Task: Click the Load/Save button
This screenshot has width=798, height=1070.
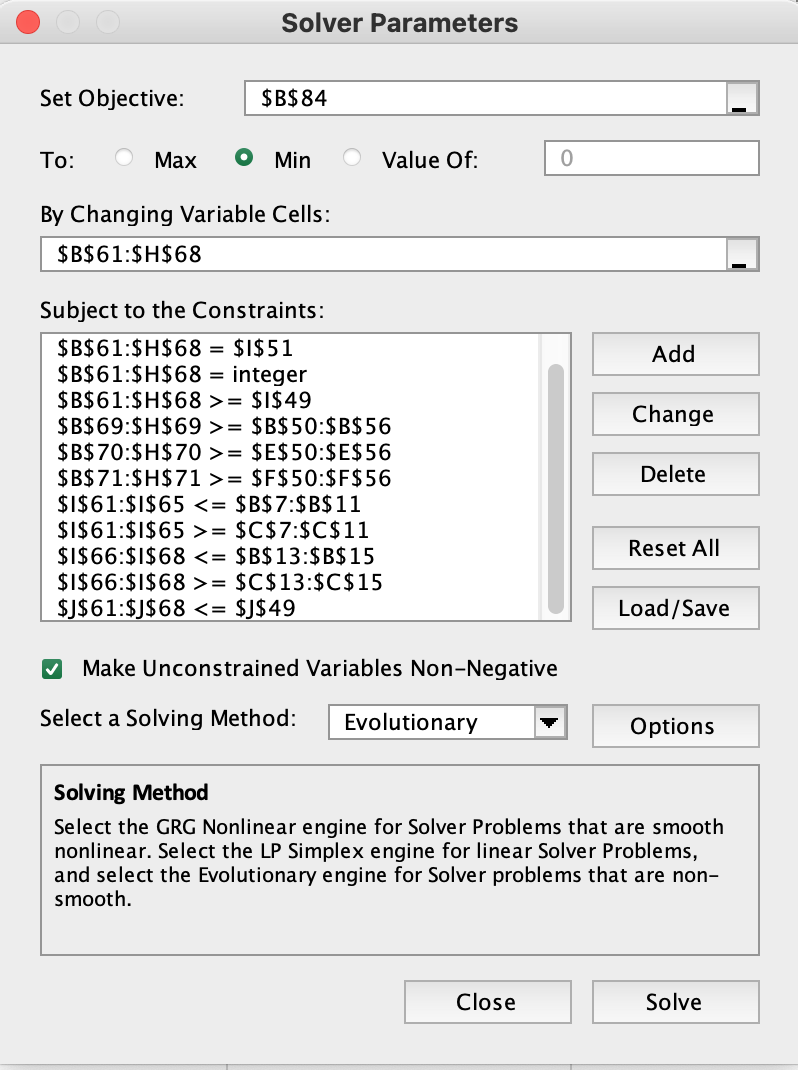Action: click(675, 608)
